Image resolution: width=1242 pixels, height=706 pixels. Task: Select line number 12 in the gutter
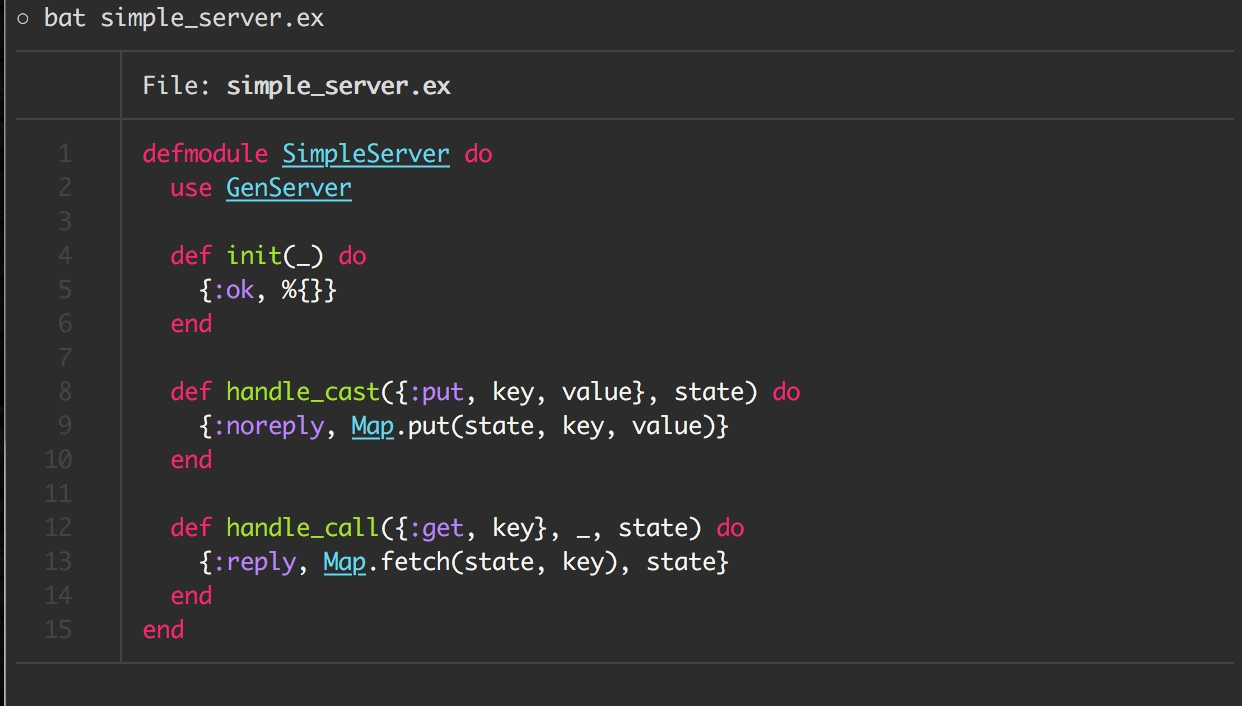coord(59,528)
